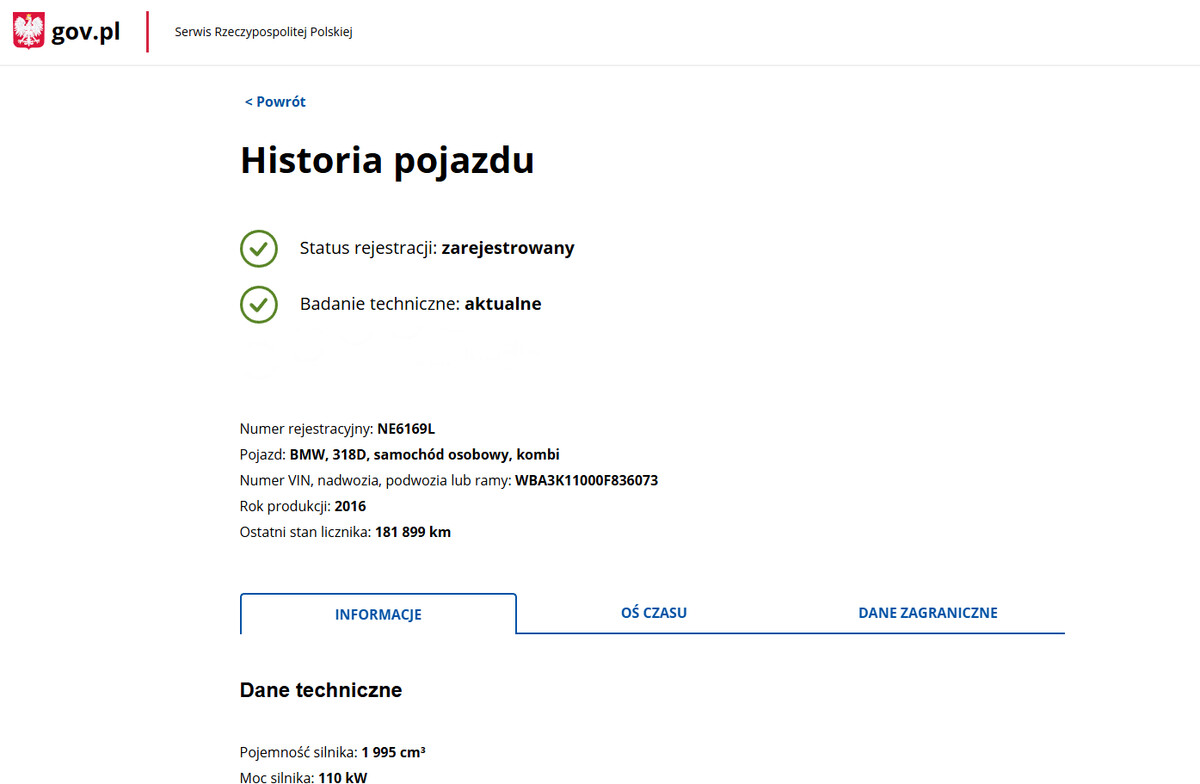Click the VIN number WBA3K11000F836073
Image resolution: width=1200 pixels, height=784 pixels.
(x=586, y=481)
